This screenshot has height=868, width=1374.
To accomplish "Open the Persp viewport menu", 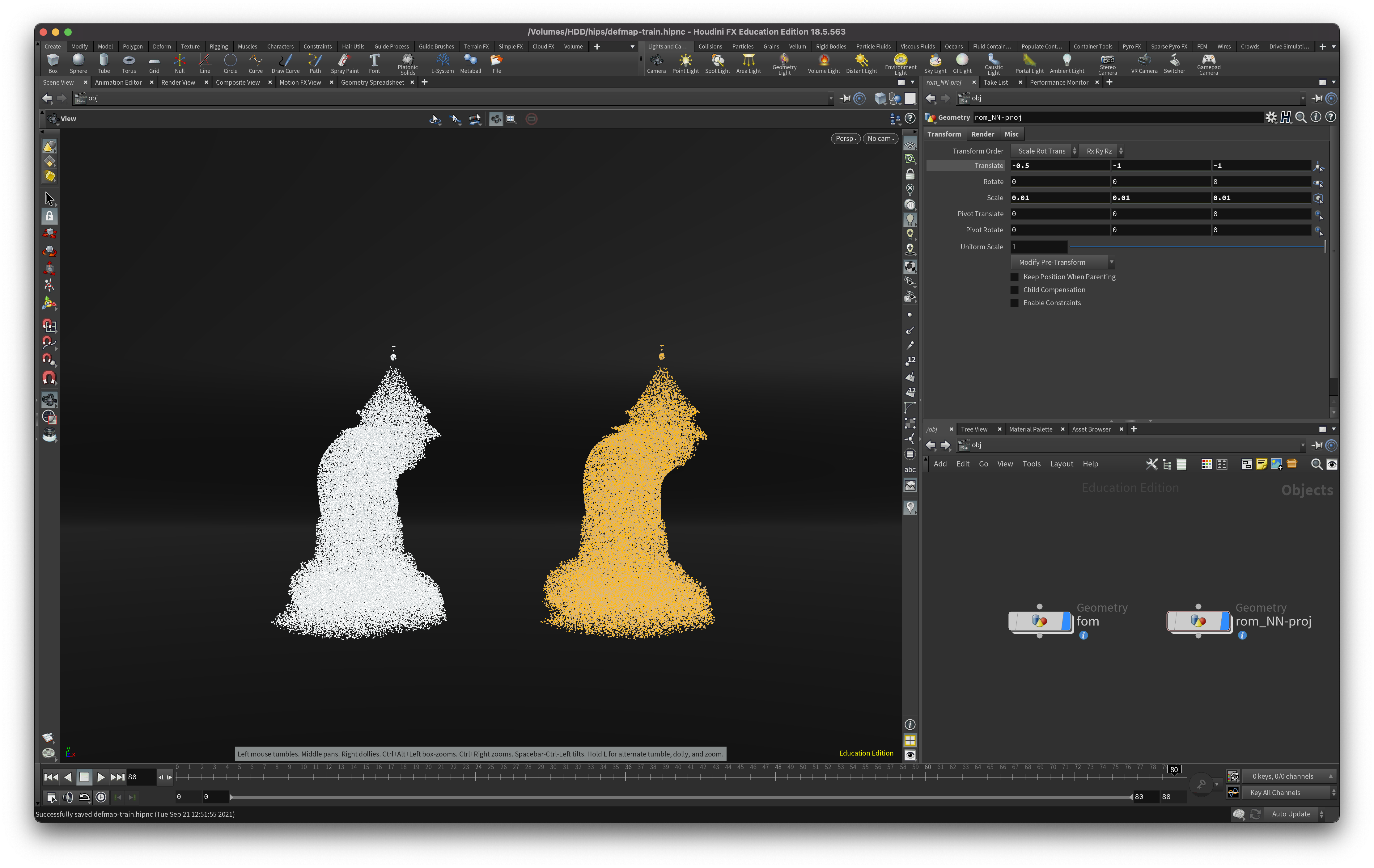I will [x=845, y=139].
